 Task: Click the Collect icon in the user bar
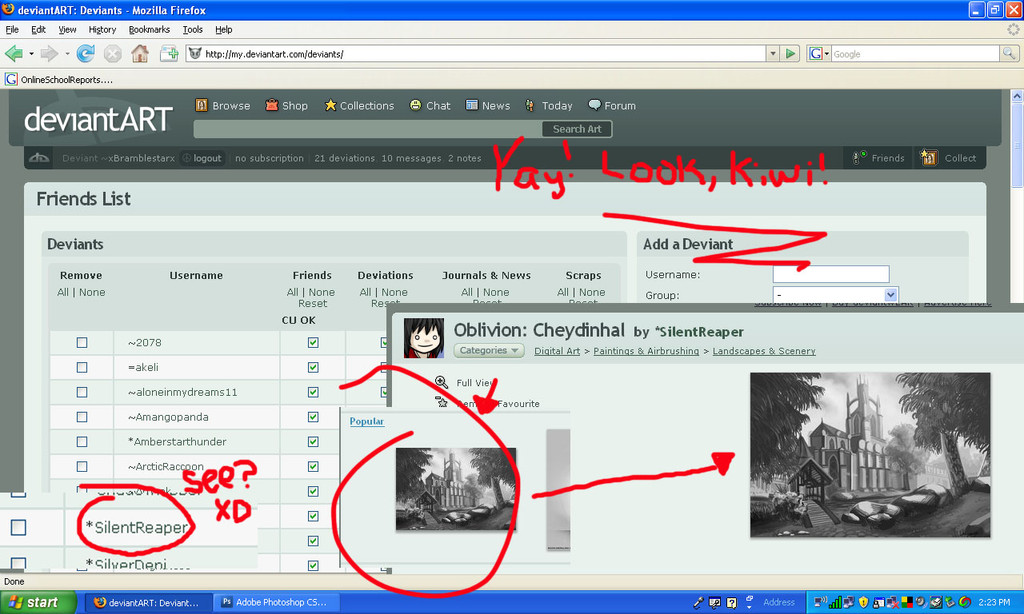click(929, 157)
